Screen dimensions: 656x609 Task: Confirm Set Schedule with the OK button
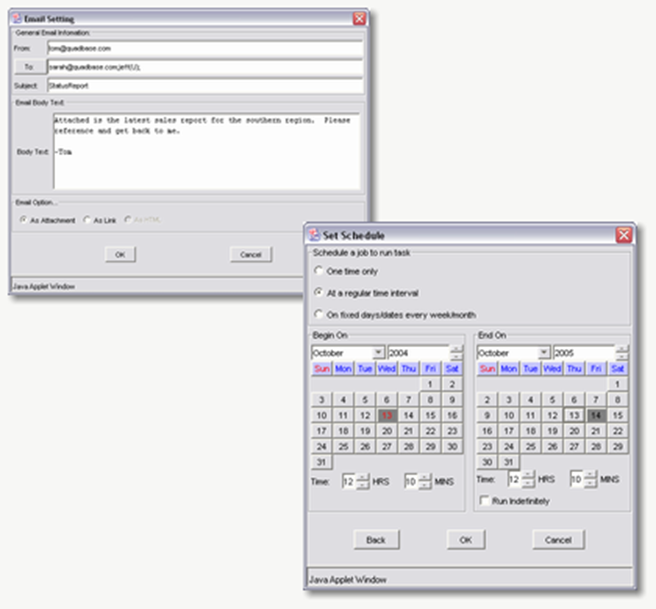click(x=466, y=539)
